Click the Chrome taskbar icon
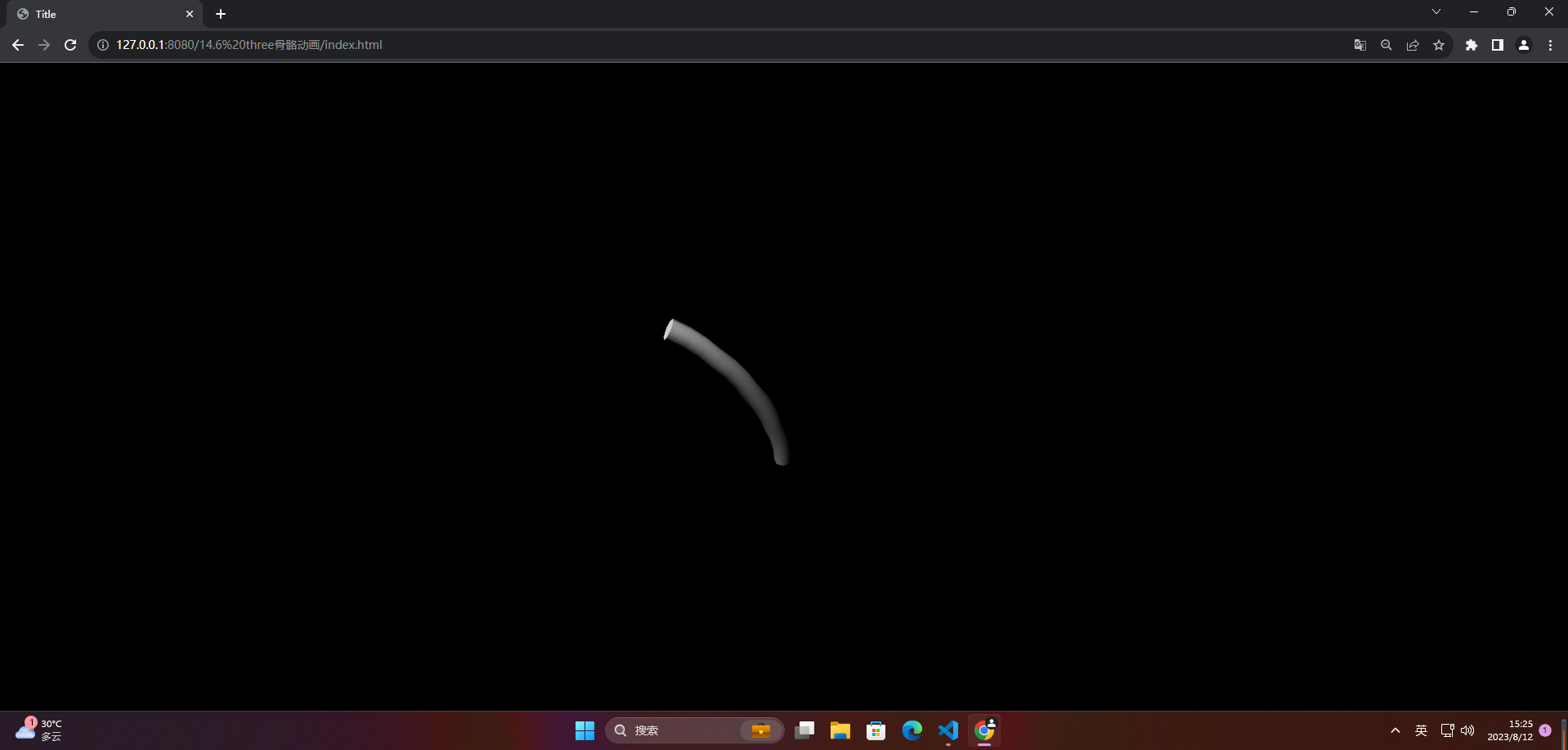This screenshot has width=1568, height=750. click(x=984, y=730)
